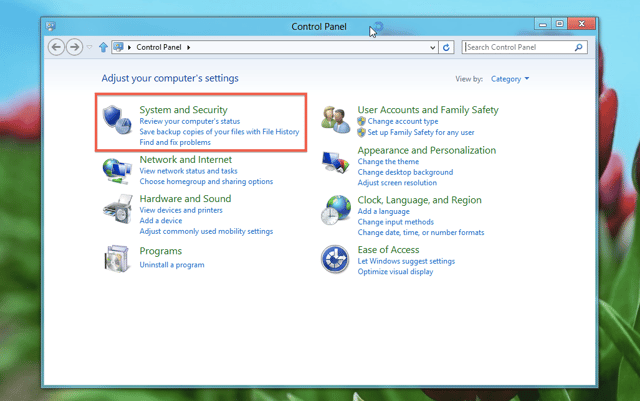Open User Accounts and Family Safety heading
Viewport: 640px width, 401px height.
[x=428, y=110]
